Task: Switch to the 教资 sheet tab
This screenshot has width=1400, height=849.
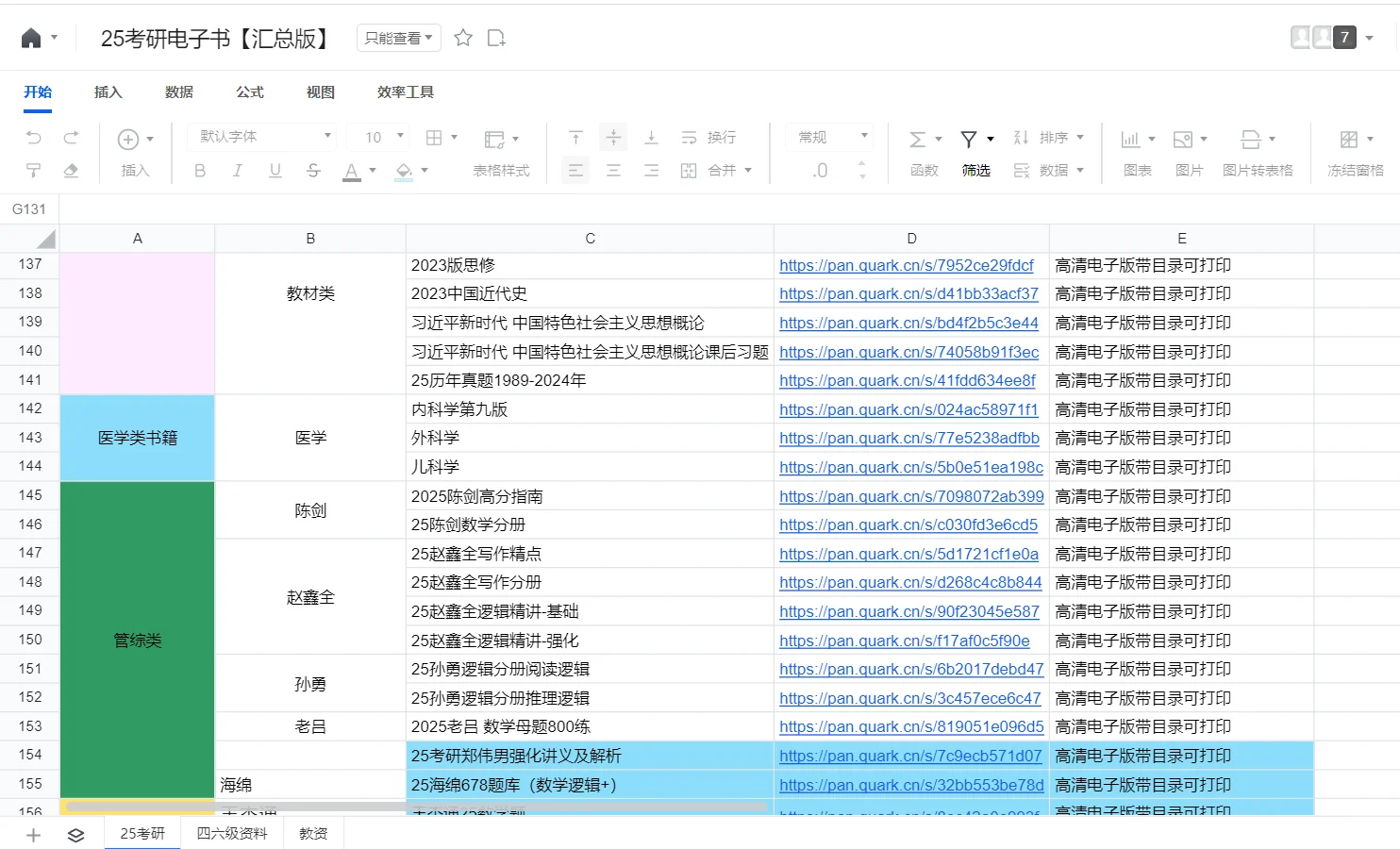Action: [x=313, y=834]
